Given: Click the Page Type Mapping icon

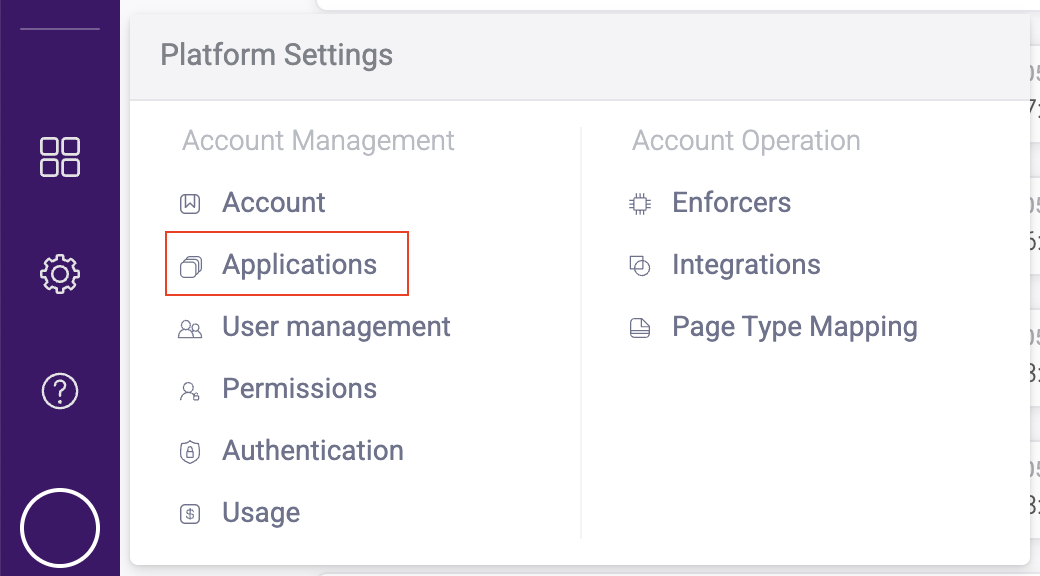Looking at the screenshot, I should pyautogui.click(x=640, y=328).
